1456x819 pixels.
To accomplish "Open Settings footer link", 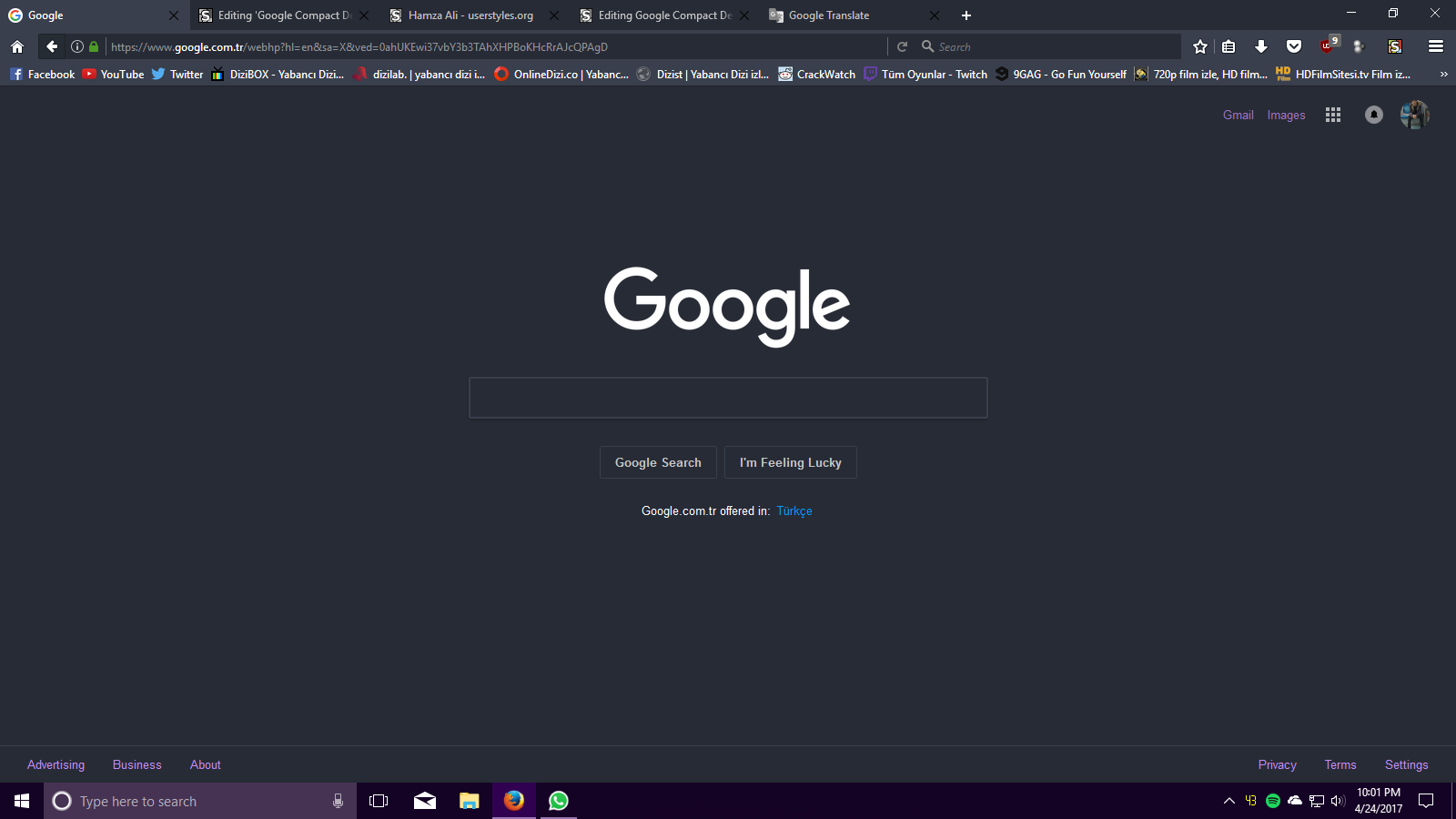I will pyautogui.click(x=1407, y=764).
